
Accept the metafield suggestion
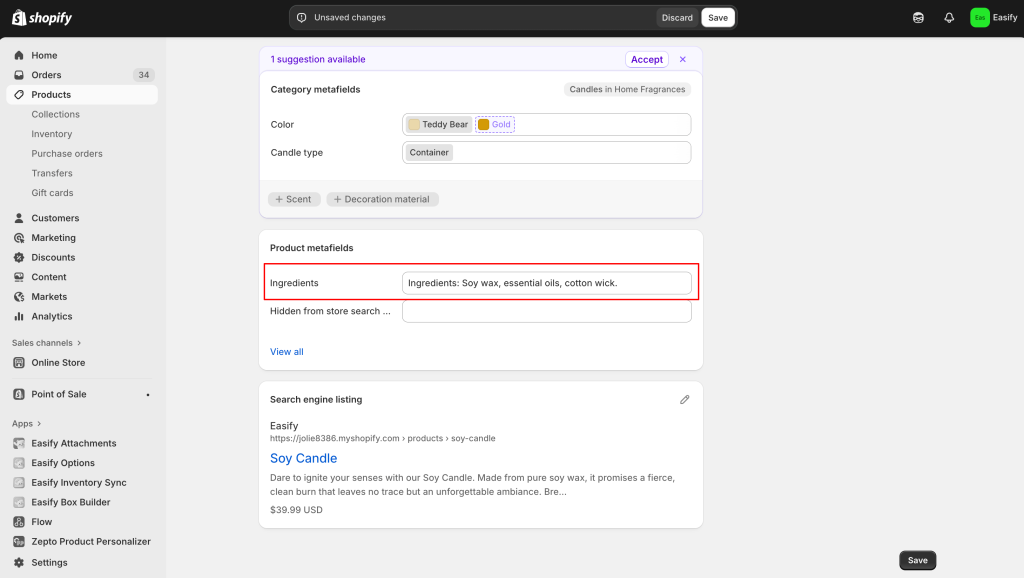[x=646, y=60]
